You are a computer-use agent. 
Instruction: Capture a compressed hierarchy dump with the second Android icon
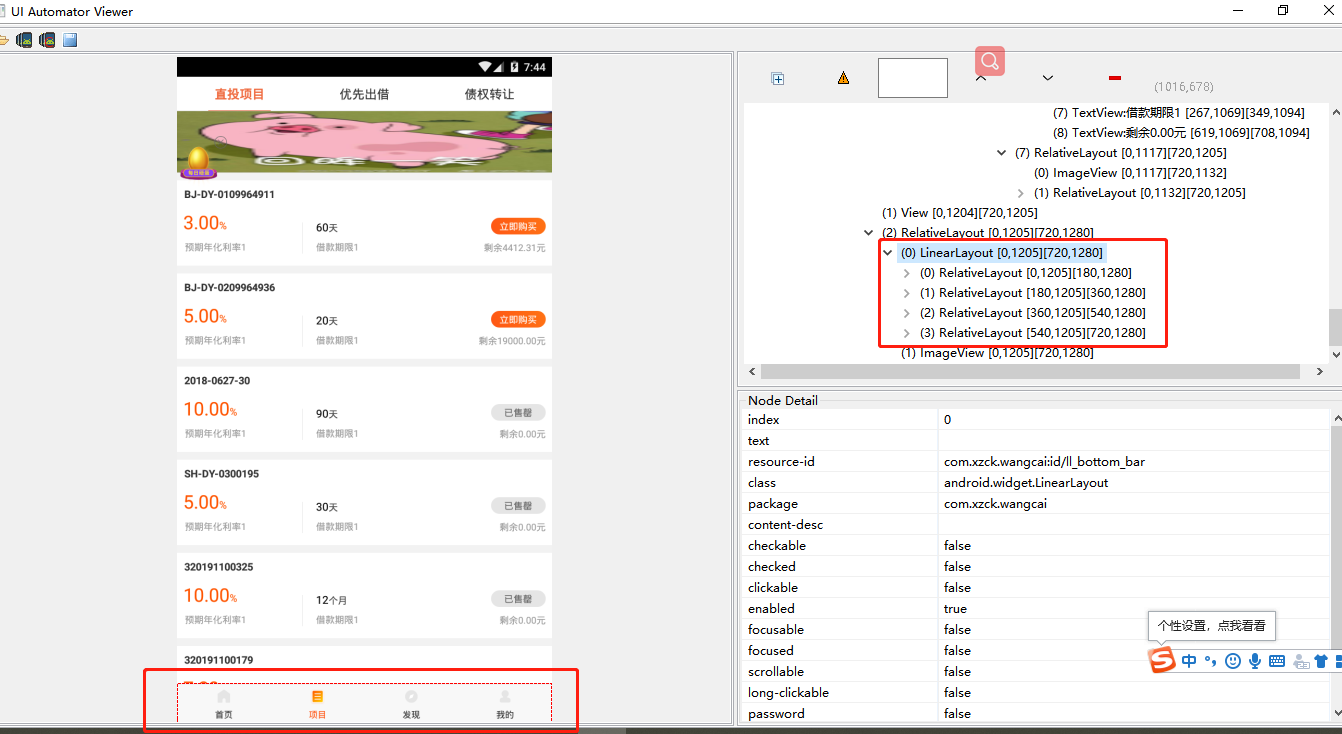coord(47,40)
